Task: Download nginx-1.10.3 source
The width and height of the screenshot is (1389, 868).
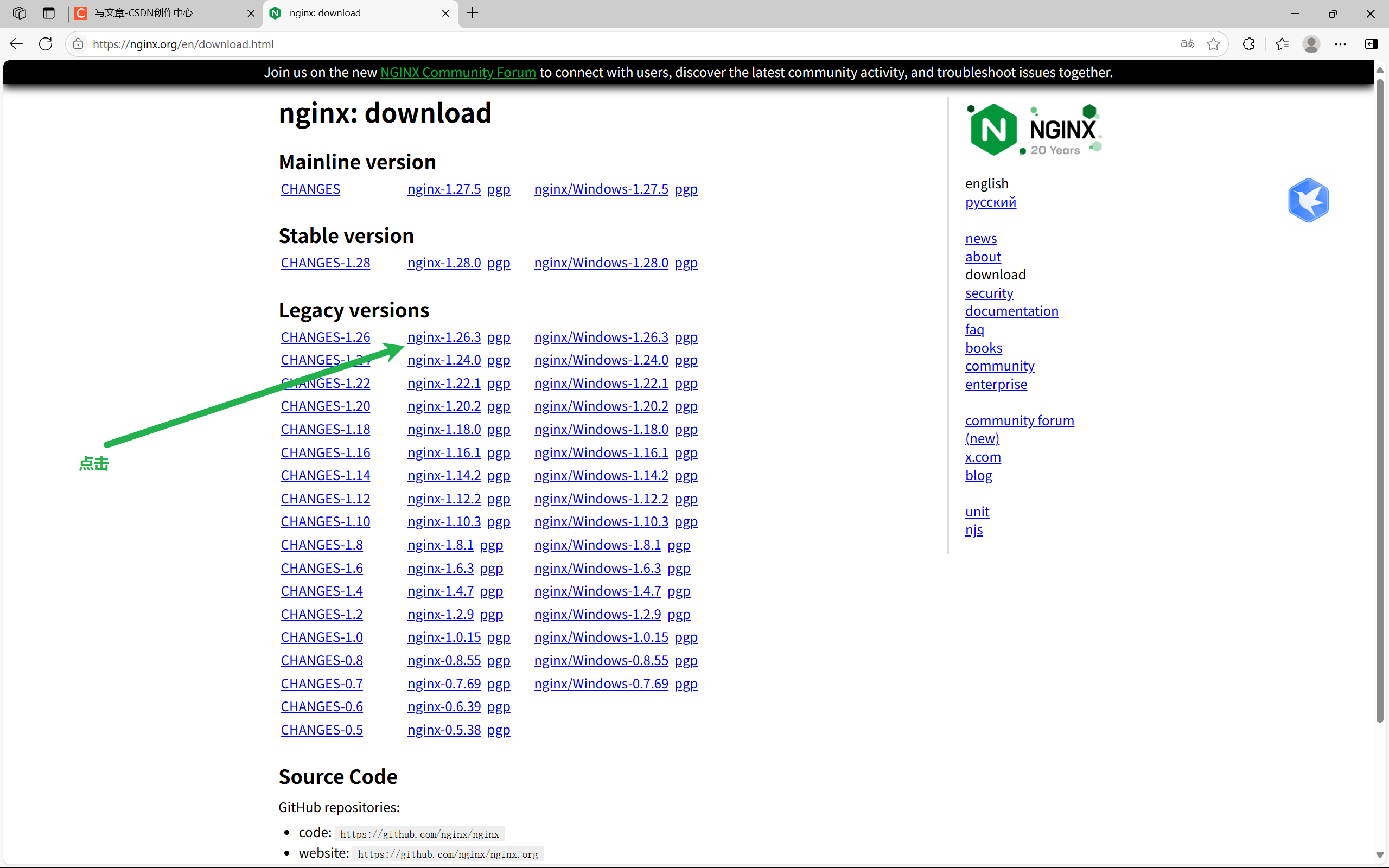Action: (444, 522)
